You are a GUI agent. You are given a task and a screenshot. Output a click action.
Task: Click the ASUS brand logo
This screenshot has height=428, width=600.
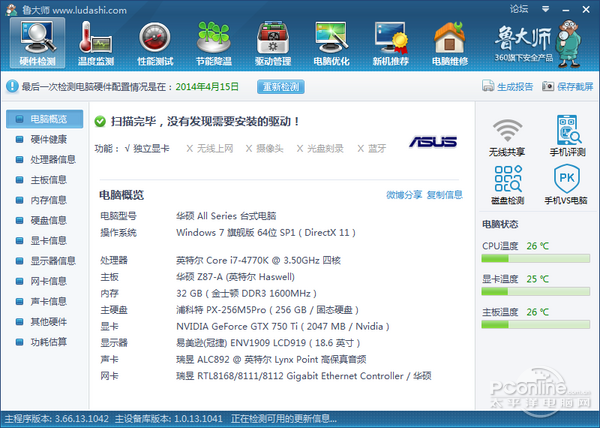(x=433, y=142)
